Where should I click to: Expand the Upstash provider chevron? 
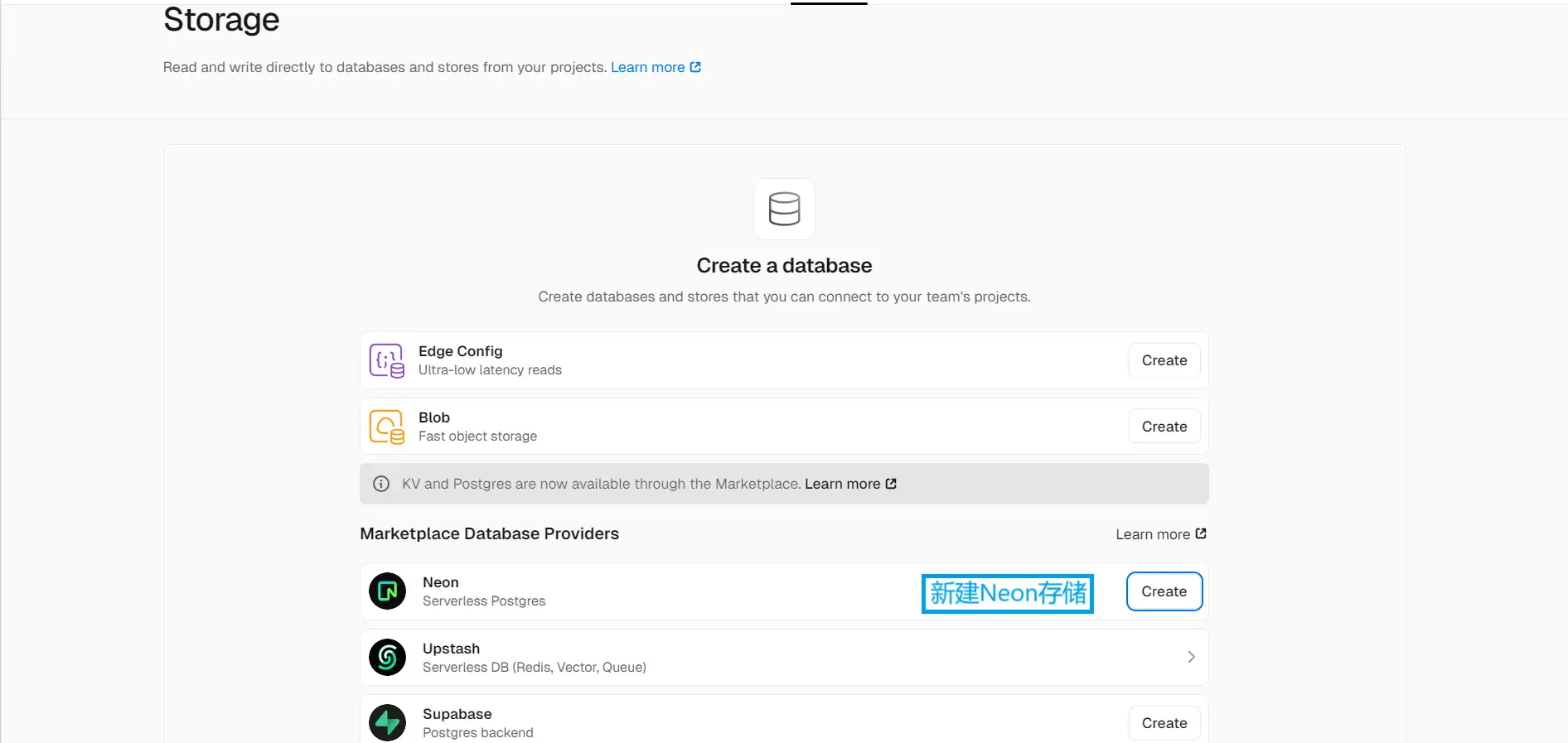pos(1191,657)
